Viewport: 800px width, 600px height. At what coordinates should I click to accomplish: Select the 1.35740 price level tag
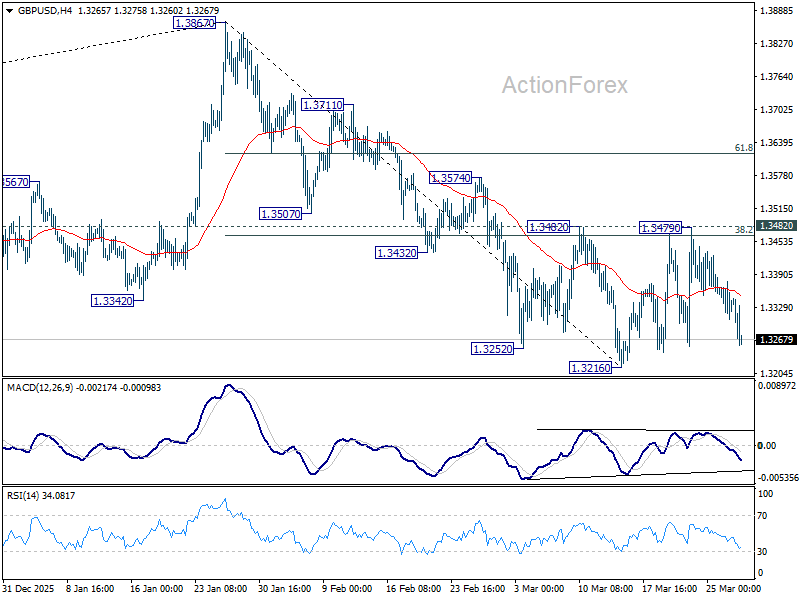(450, 177)
